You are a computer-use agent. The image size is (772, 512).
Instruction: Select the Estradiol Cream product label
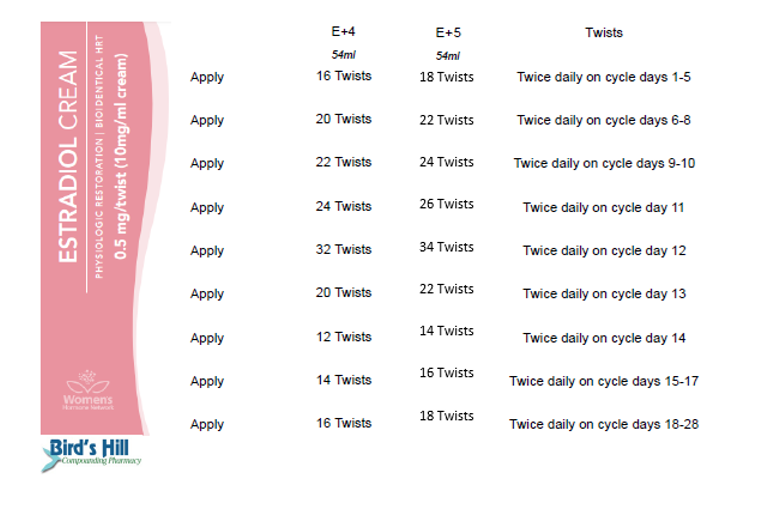click(105, 228)
